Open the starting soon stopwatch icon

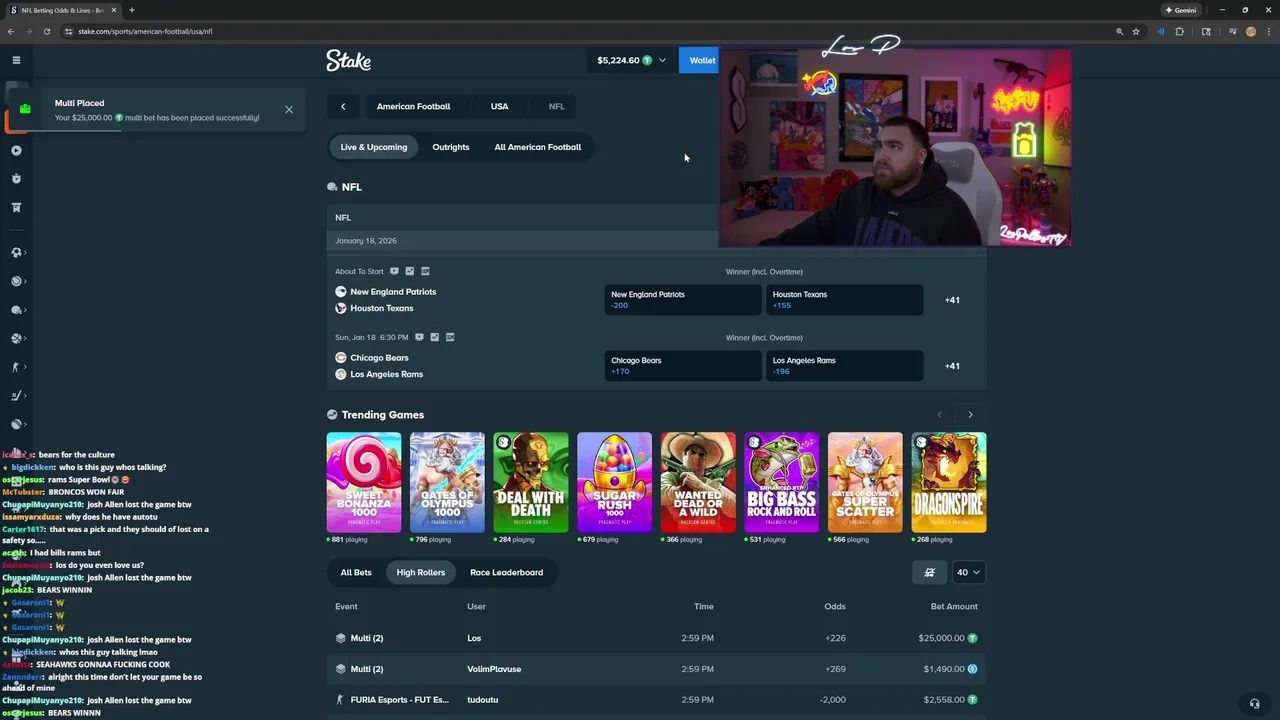[16, 179]
